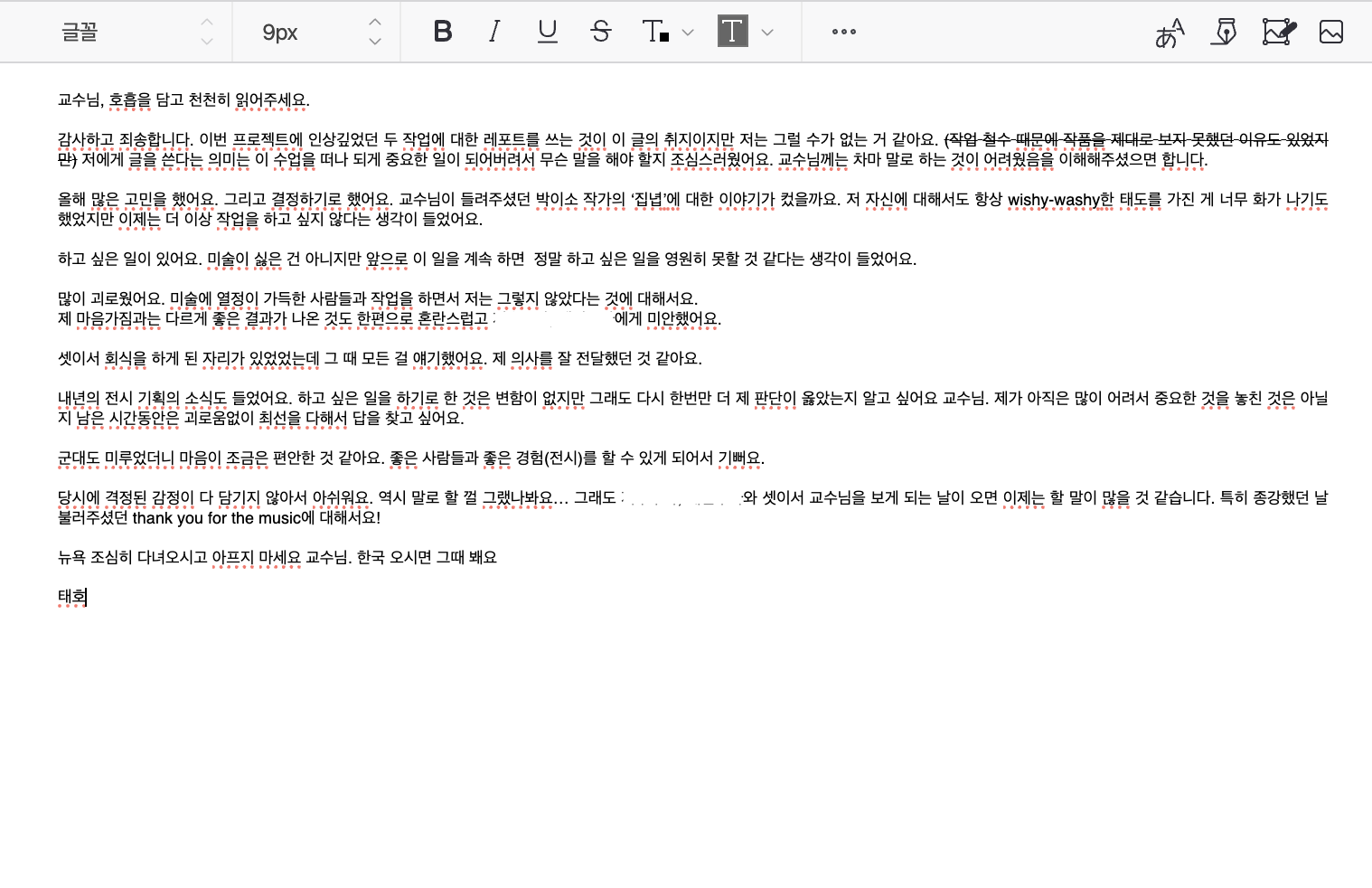Viewport: 1372px width, 888px height.
Task: Open the more options toolbar menu
Action: point(843,32)
